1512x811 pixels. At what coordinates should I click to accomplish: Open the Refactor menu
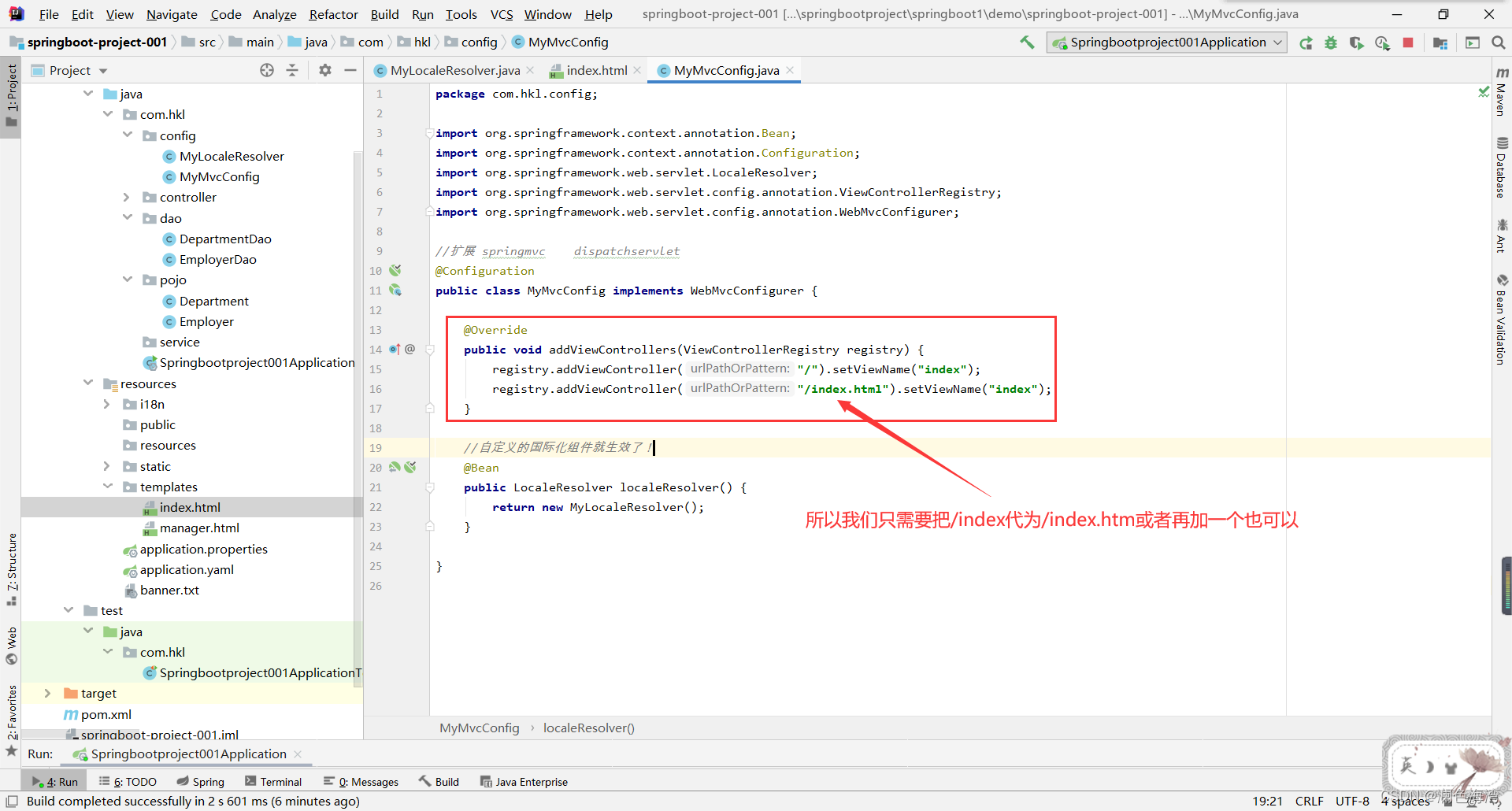coord(333,14)
